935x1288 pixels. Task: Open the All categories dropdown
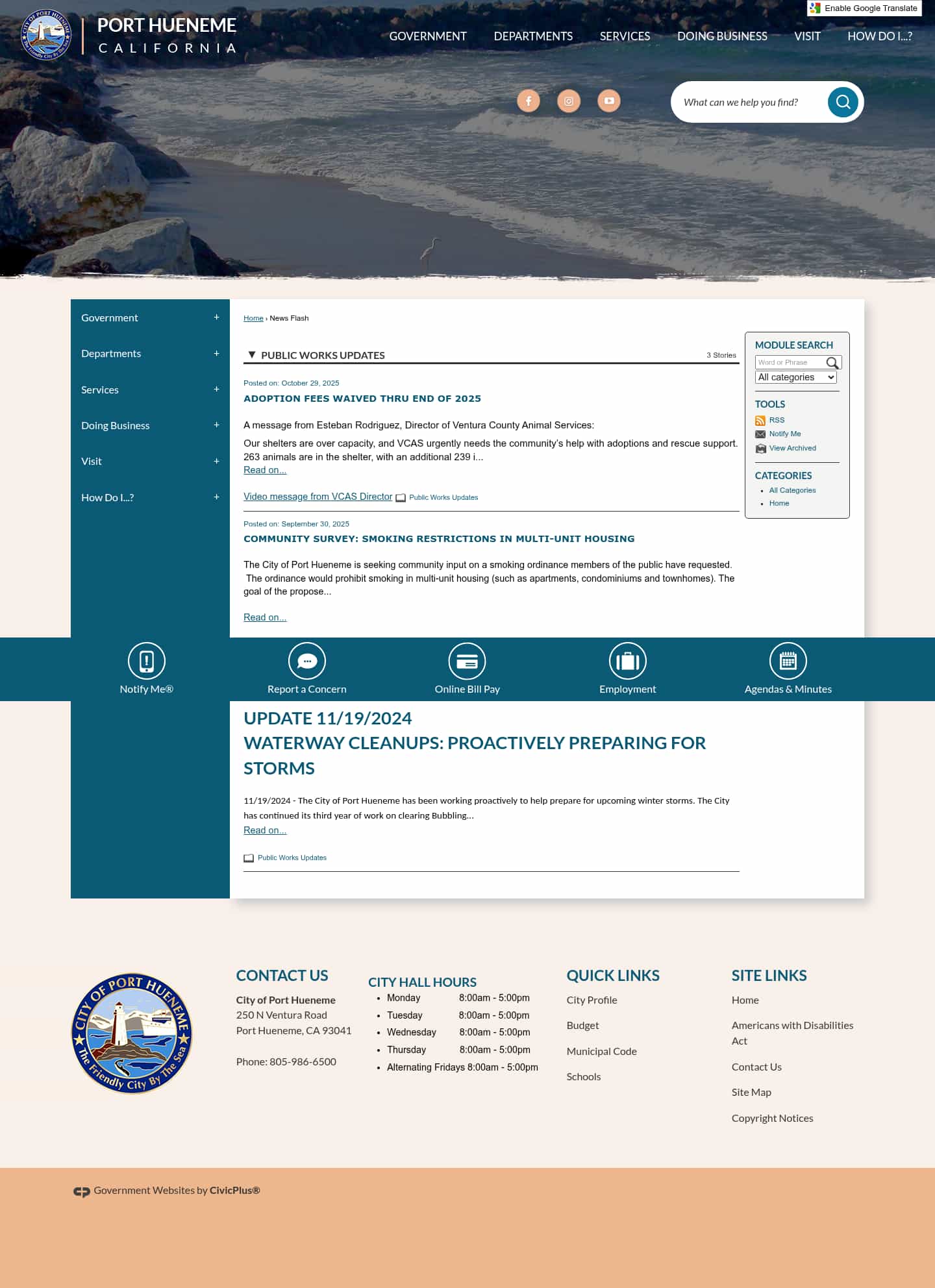(796, 377)
